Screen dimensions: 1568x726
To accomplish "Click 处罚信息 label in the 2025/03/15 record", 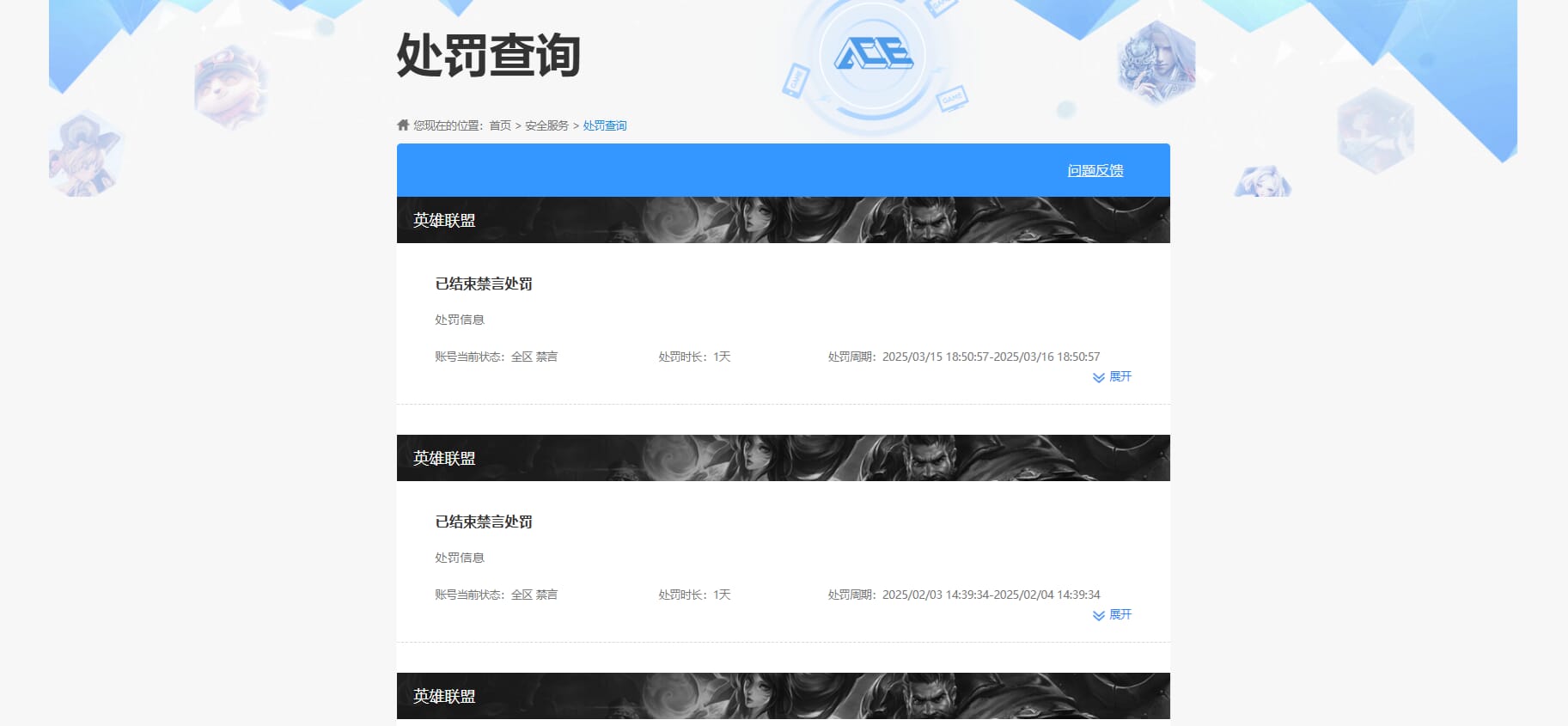I will [x=460, y=320].
